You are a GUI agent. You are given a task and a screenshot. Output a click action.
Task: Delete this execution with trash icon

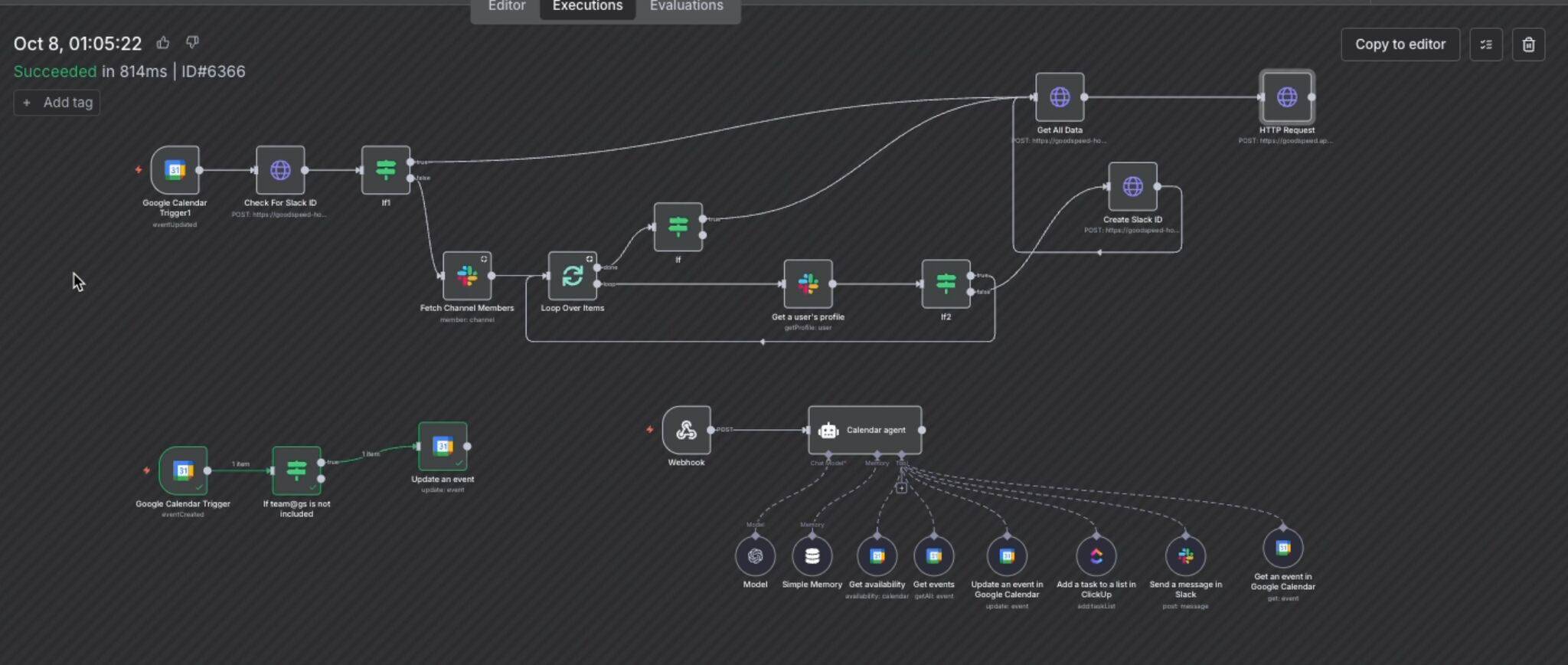coord(1528,44)
